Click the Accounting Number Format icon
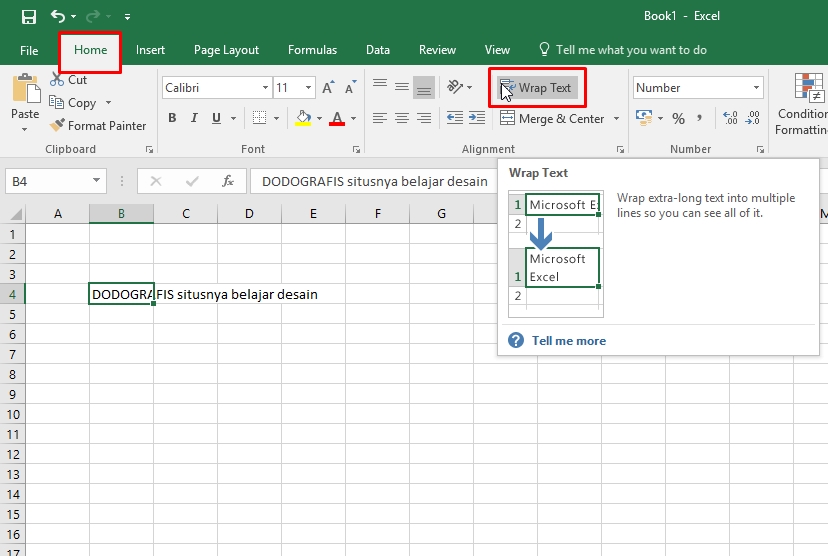Image resolution: width=828 pixels, height=556 pixels. point(644,118)
